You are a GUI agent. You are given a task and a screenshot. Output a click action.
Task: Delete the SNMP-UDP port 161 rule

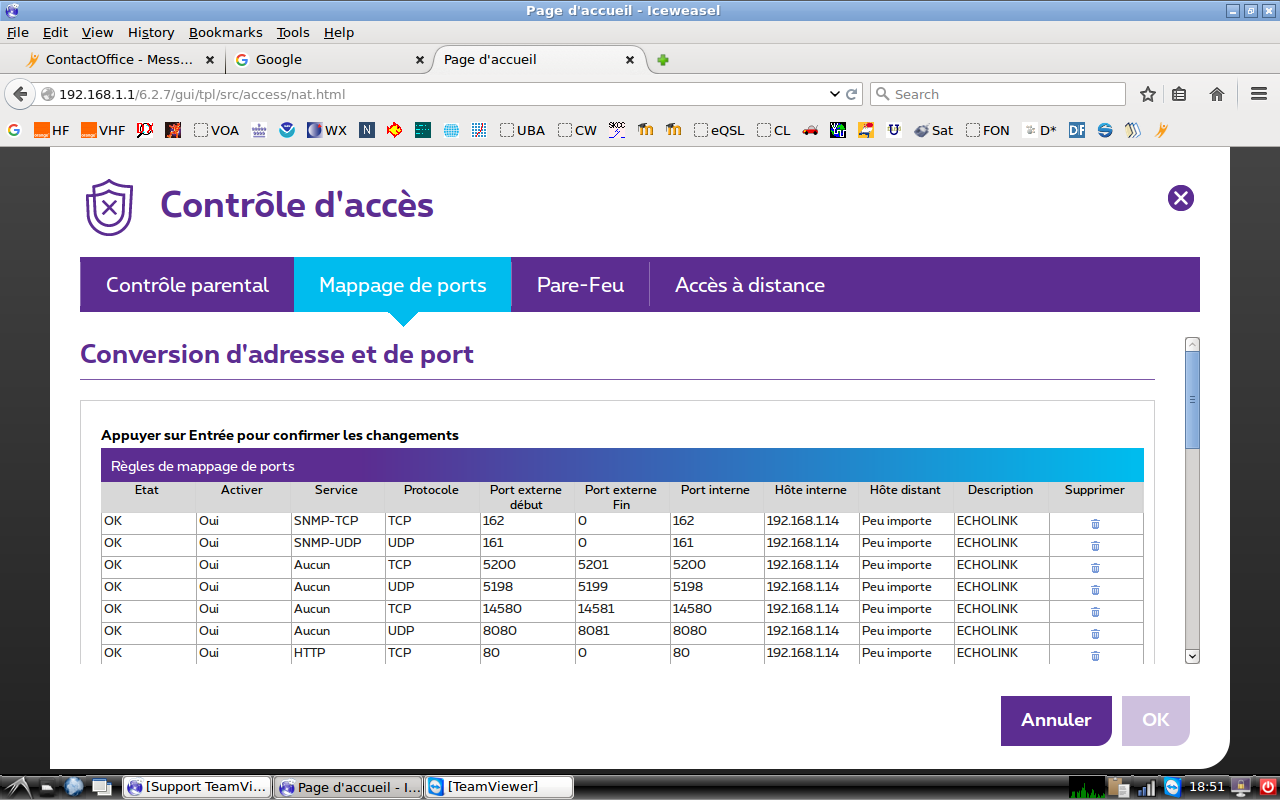coord(1095,546)
